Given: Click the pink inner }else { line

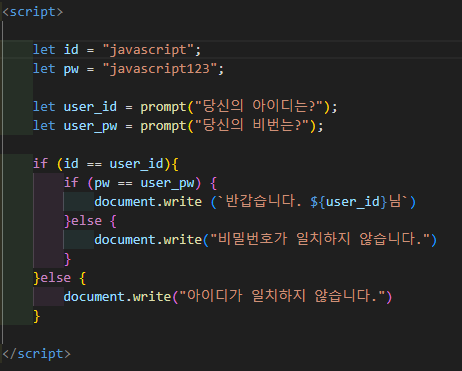Looking at the screenshot, I should (90, 221).
